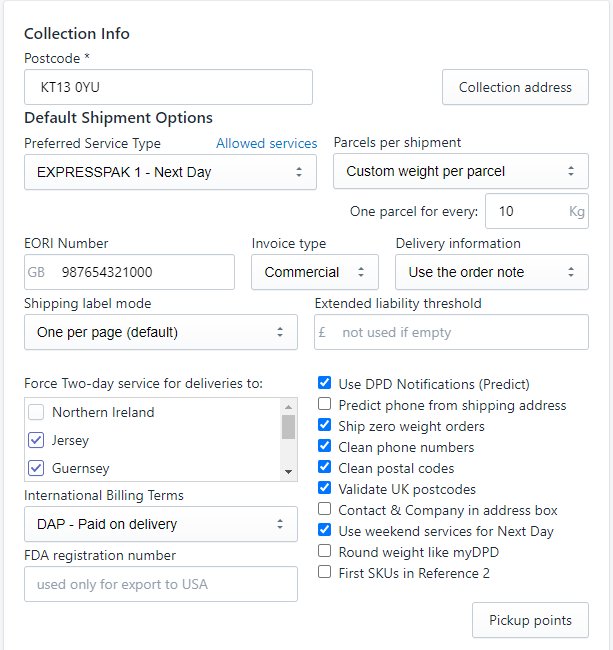Disable Use DPD Notifications (Predict)

(x=325, y=383)
